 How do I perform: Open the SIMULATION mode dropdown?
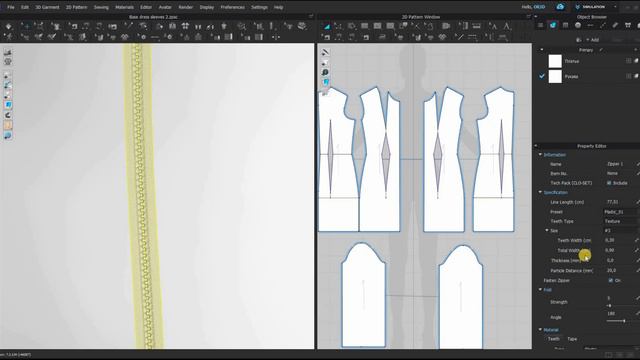596,7
